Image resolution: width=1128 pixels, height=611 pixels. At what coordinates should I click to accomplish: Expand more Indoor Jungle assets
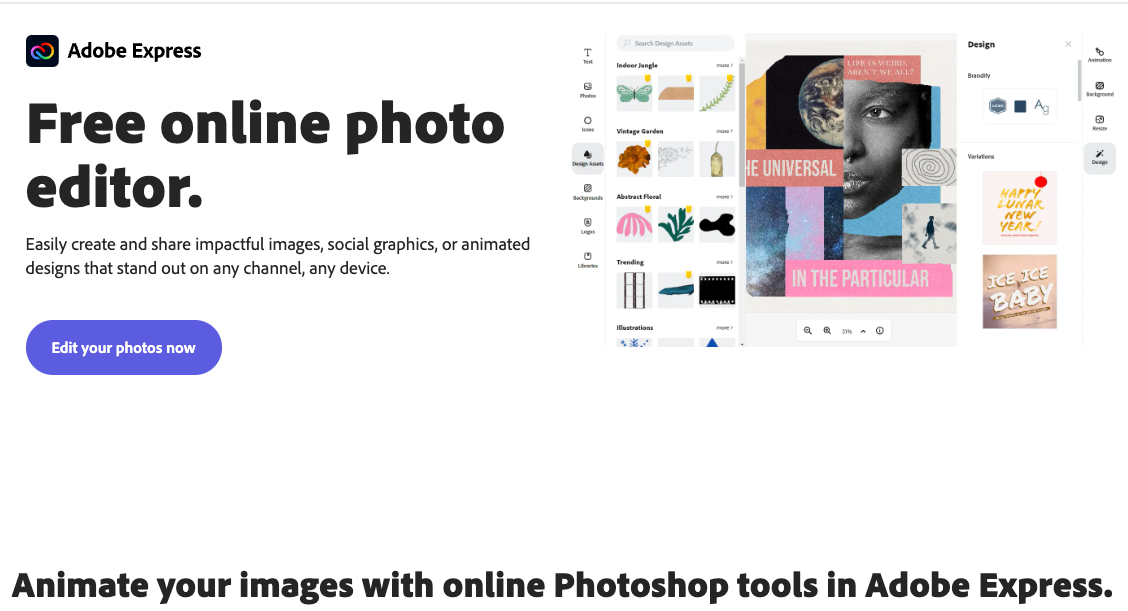725,65
